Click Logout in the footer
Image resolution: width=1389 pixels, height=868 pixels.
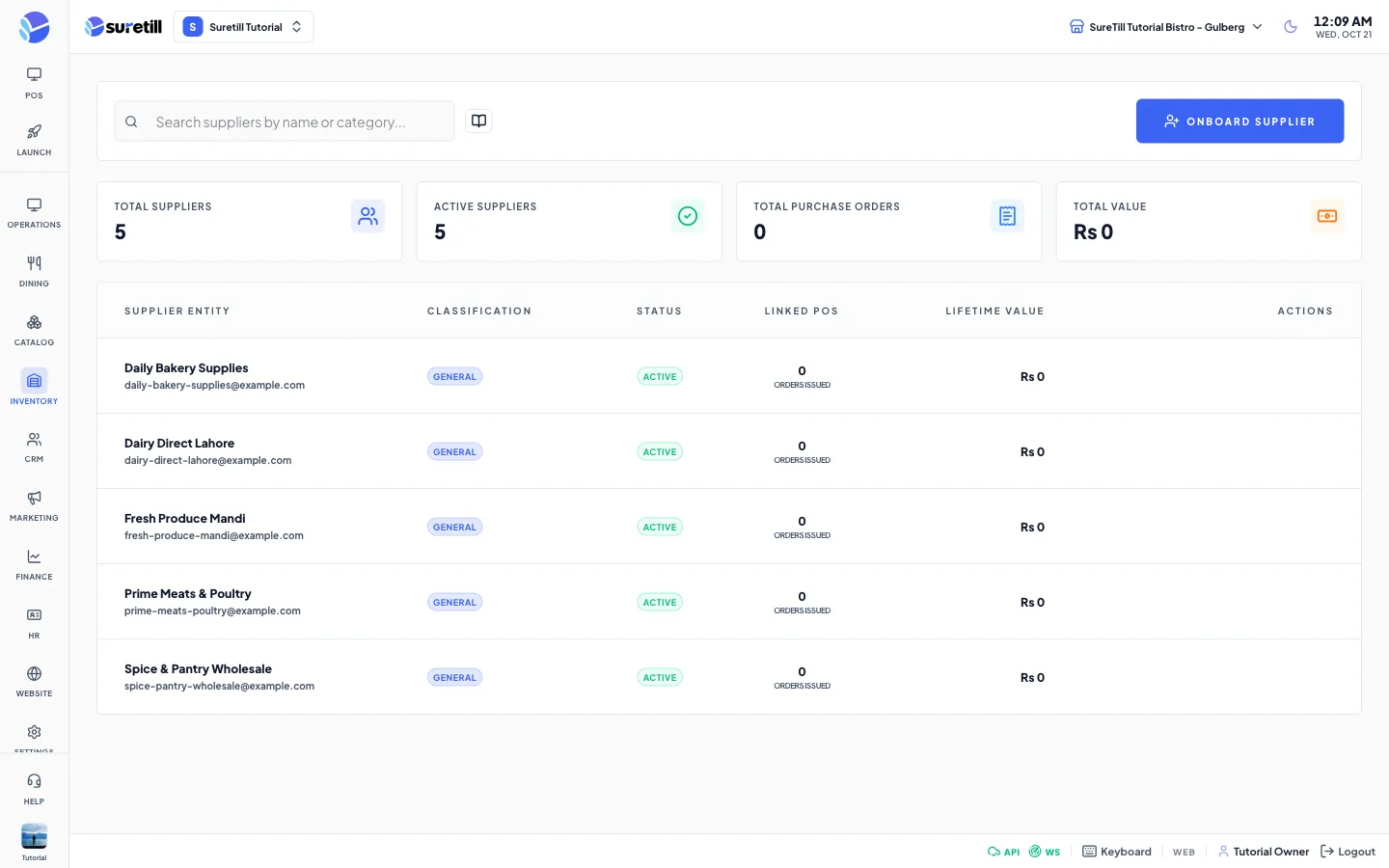pyautogui.click(x=1348, y=852)
